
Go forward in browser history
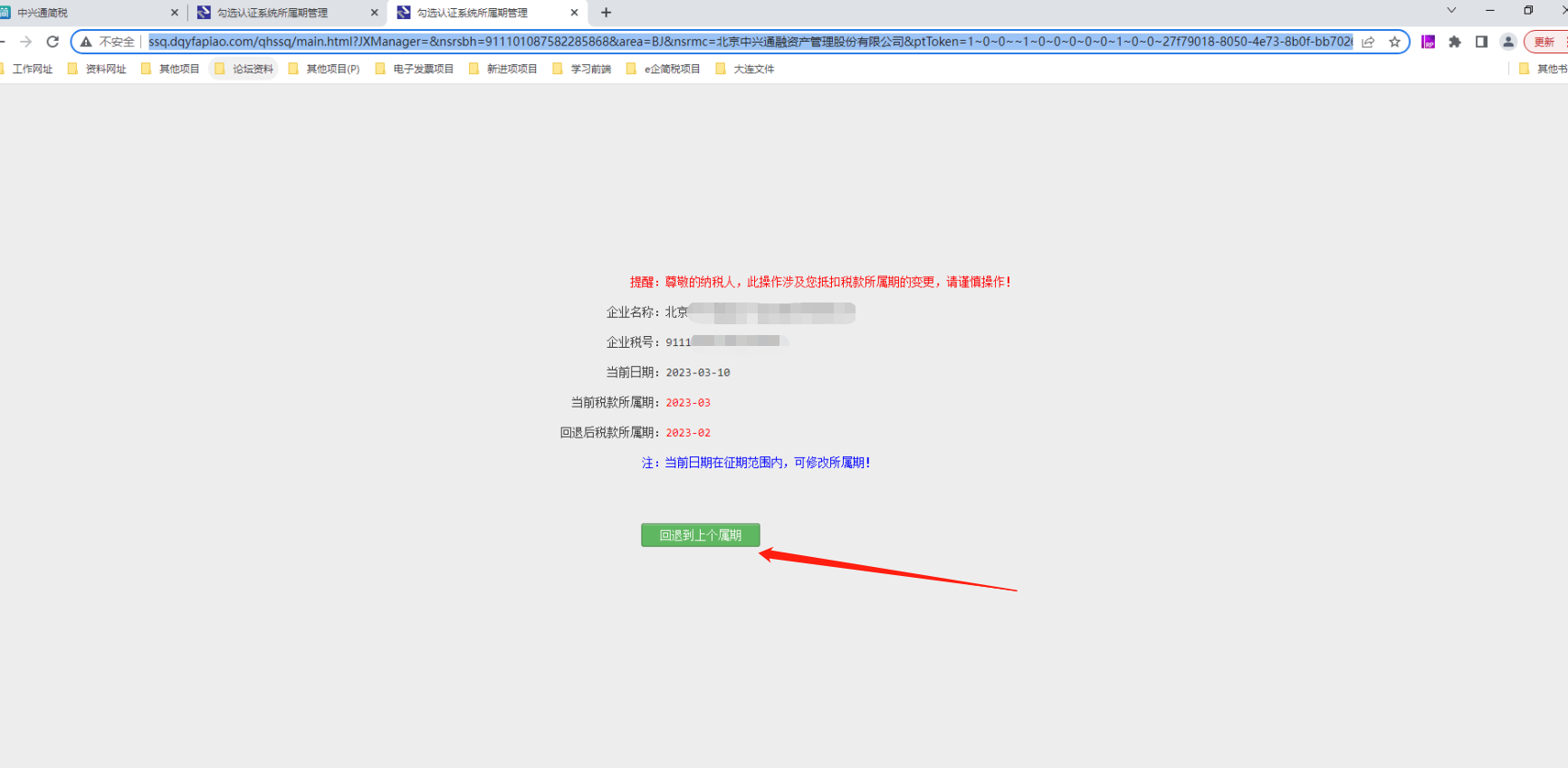(25, 42)
